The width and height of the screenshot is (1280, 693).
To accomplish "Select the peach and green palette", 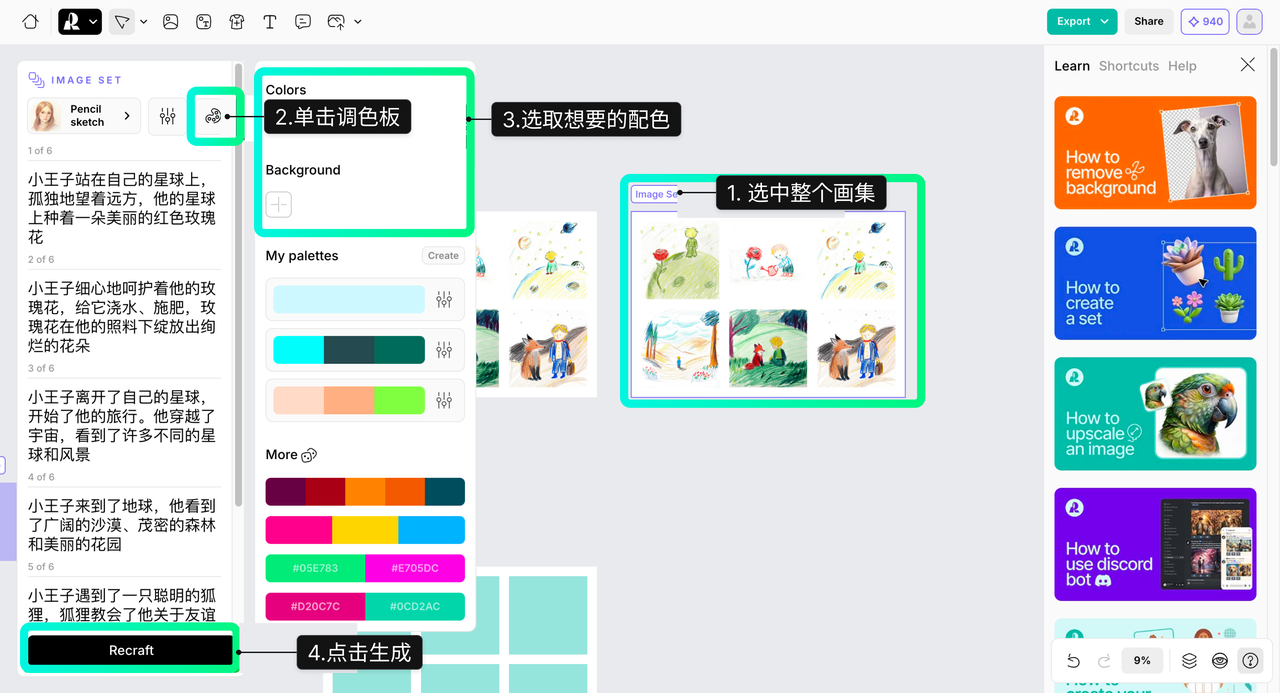I will pos(349,400).
